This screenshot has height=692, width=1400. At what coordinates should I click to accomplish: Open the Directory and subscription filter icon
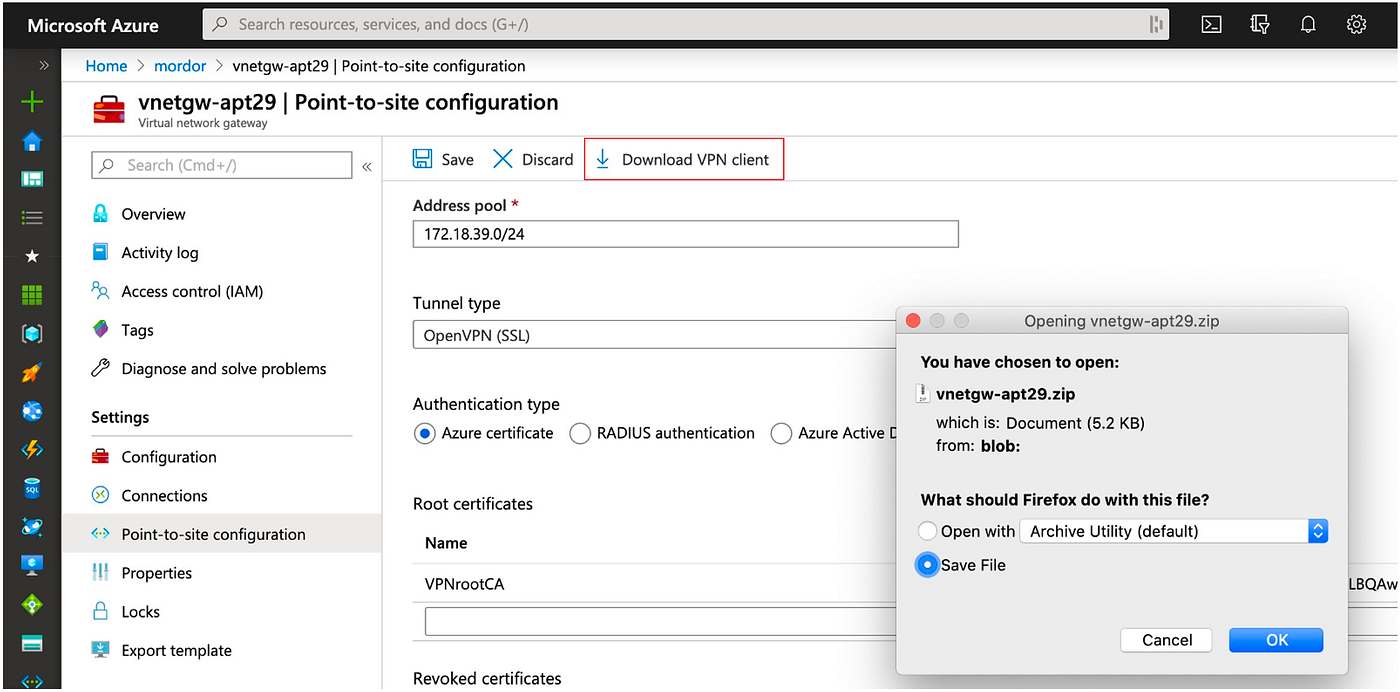pyautogui.click(x=1260, y=25)
